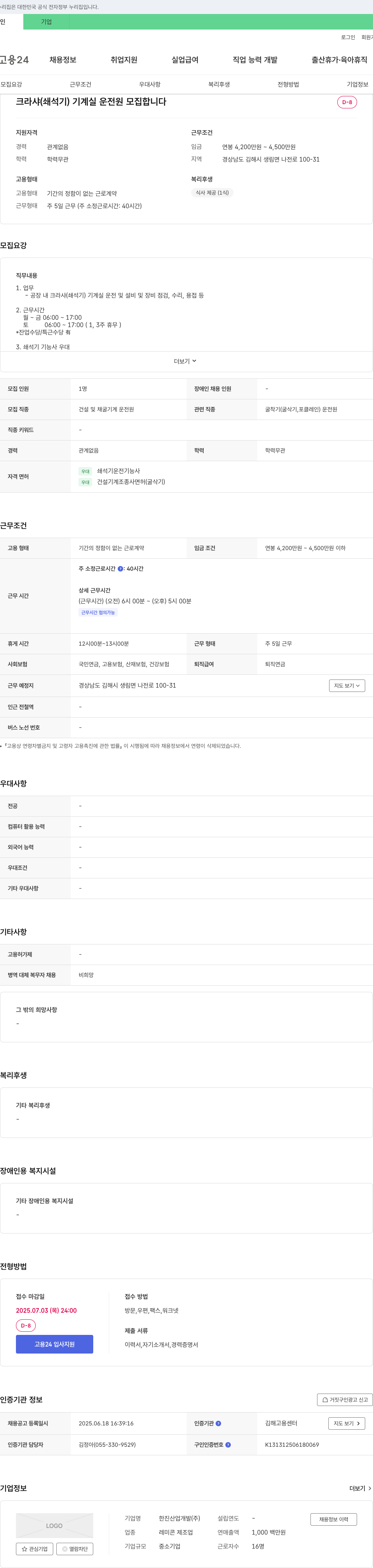The width and height of the screenshot is (373, 1568).
Task: Open 채용정보 이력 button
Action: click(333, 1519)
